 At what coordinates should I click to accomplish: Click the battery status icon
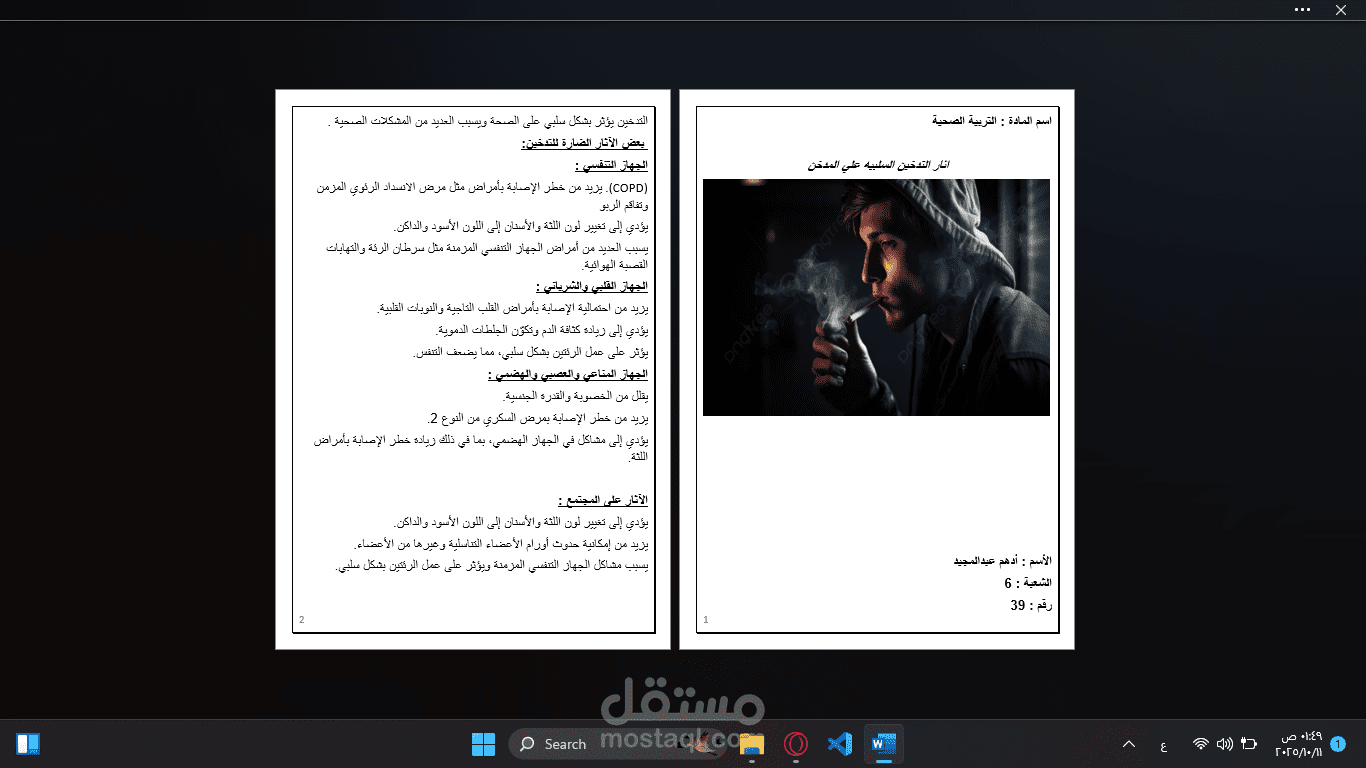click(x=1249, y=744)
